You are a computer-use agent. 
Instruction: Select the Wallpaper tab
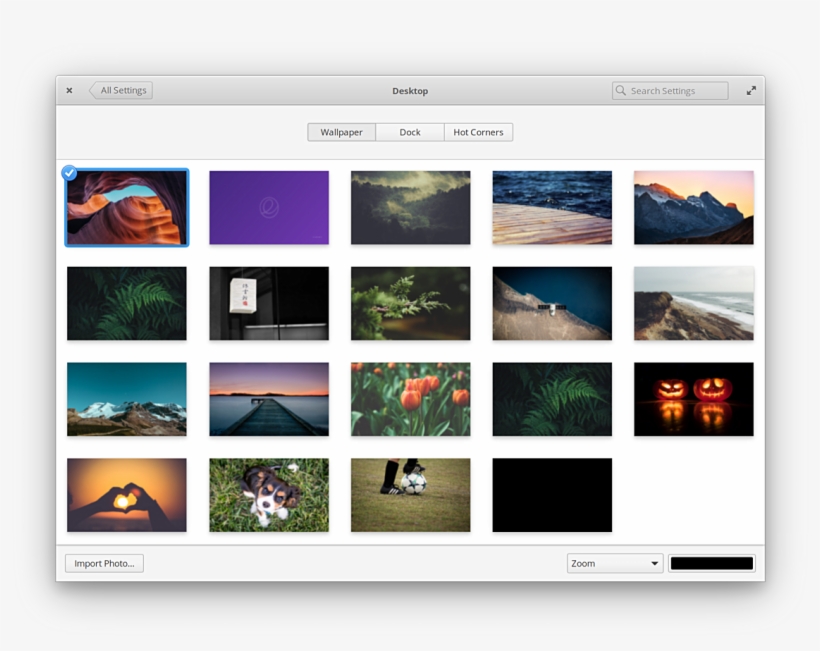pyautogui.click(x=341, y=132)
